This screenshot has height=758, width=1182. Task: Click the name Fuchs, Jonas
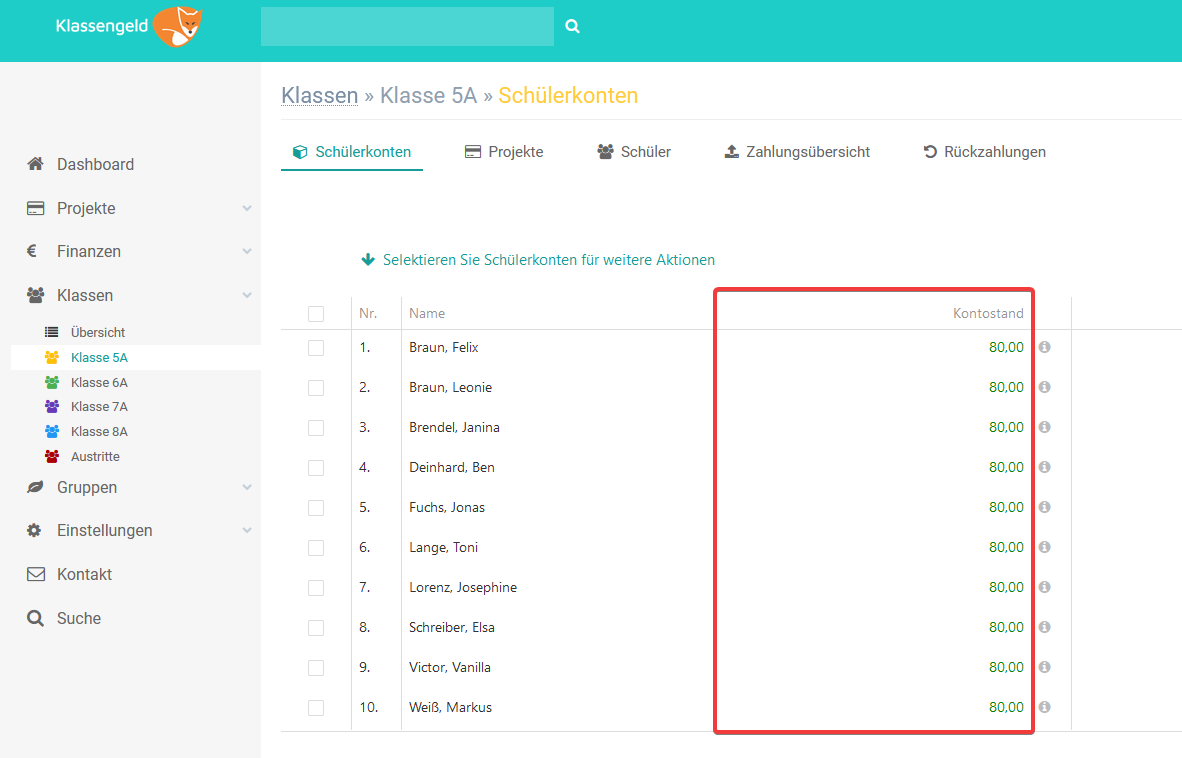(447, 507)
